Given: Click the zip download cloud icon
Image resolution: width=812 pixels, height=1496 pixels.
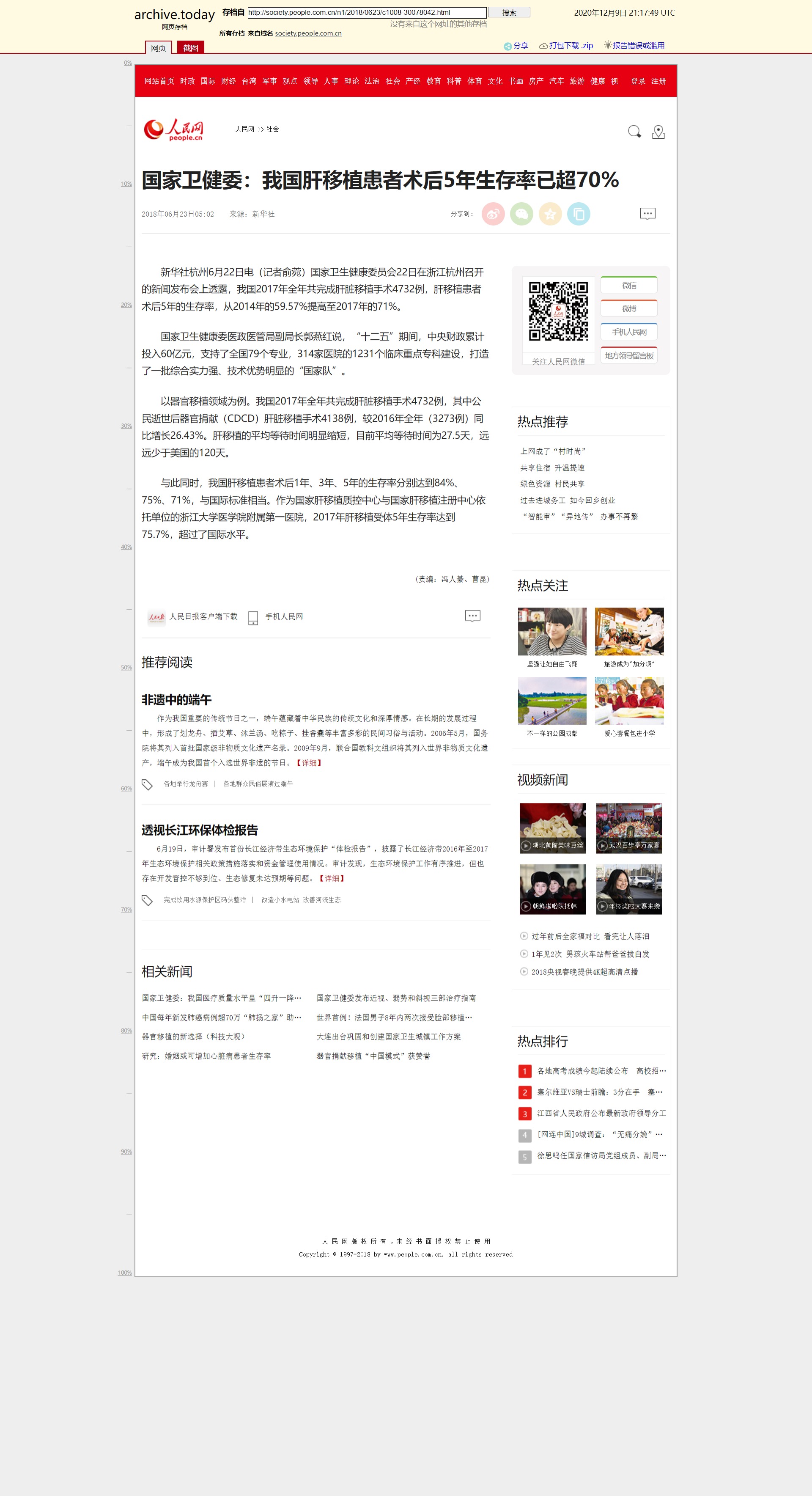Looking at the screenshot, I should [543, 45].
